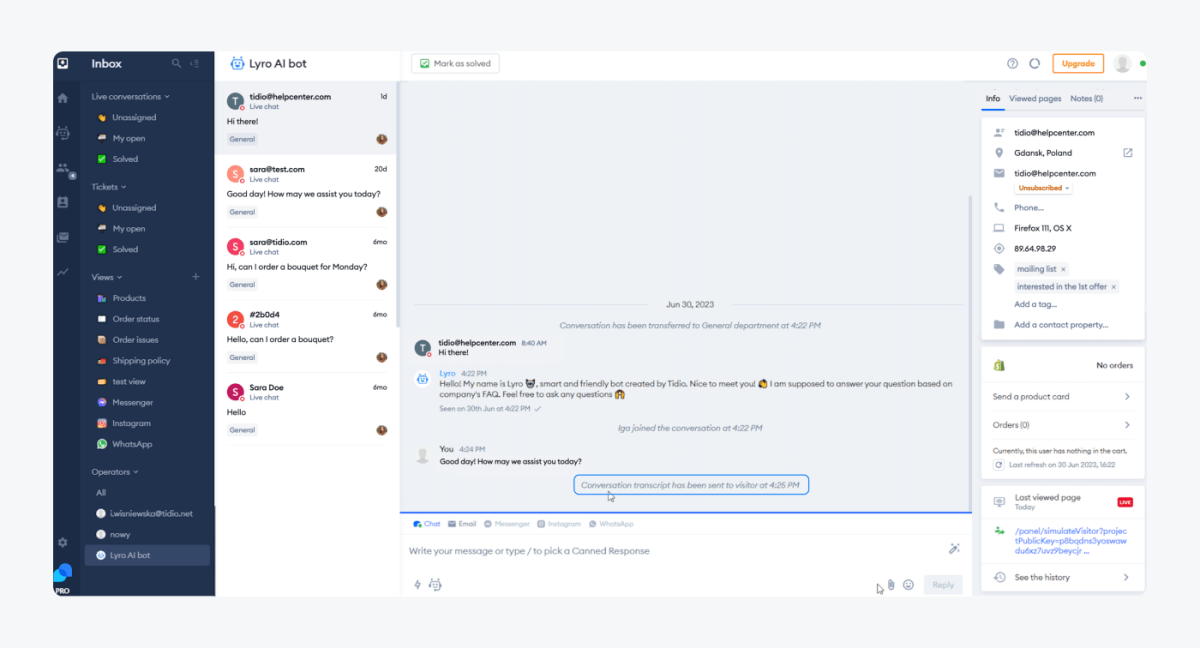Click the lightning bolt shortcuts icon in the composer
1200x648 pixels.
coord(417,584)
